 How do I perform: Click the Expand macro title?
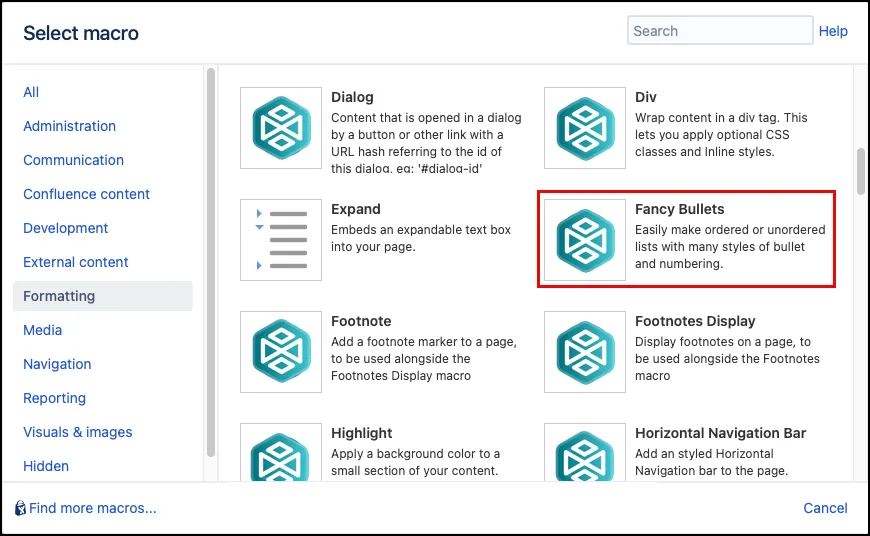(356, 209)
